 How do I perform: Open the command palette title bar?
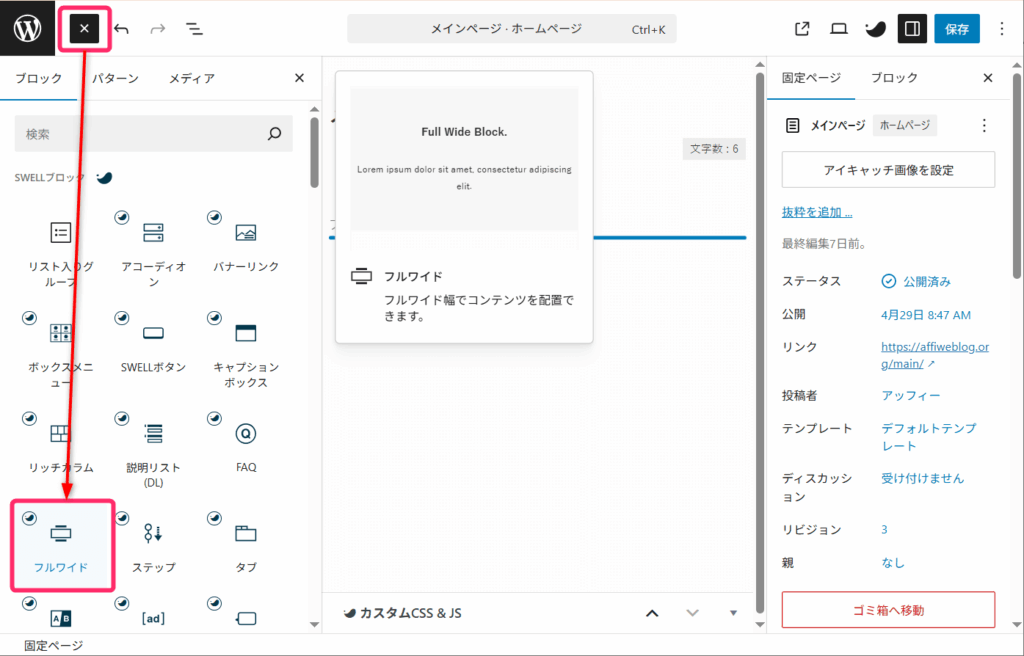tap(511, 29)
